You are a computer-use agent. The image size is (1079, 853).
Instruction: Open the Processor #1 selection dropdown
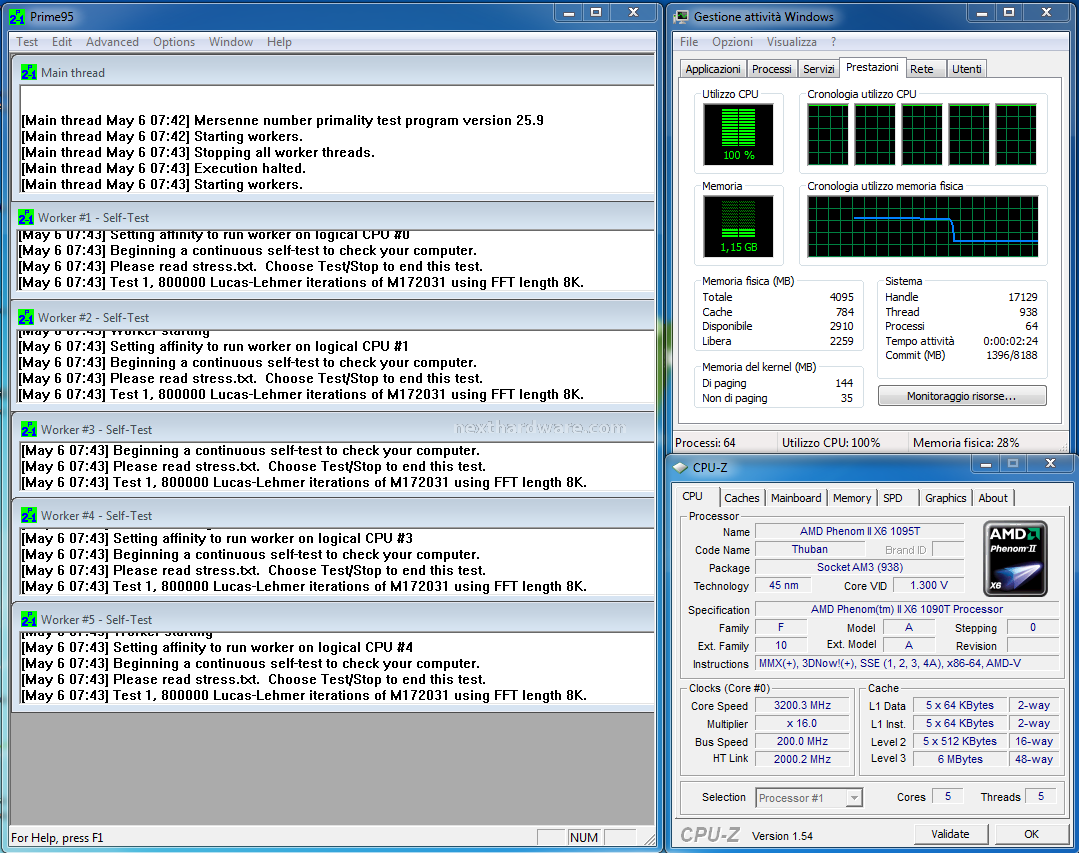coord(809,798)
